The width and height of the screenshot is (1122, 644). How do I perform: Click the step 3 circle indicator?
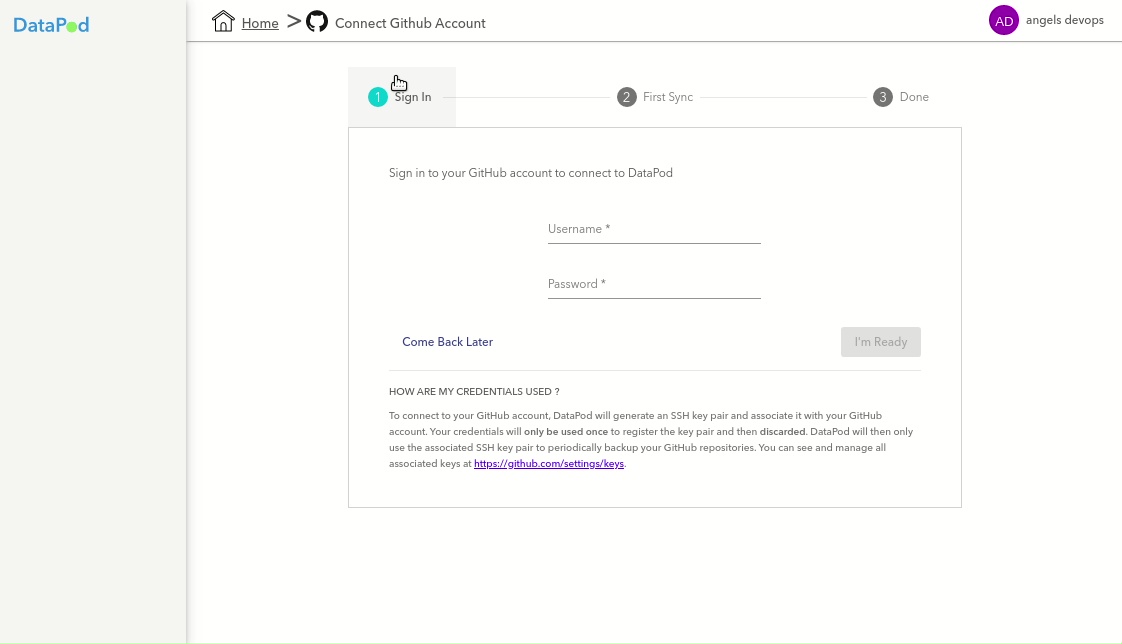click(x=882, y=97)
